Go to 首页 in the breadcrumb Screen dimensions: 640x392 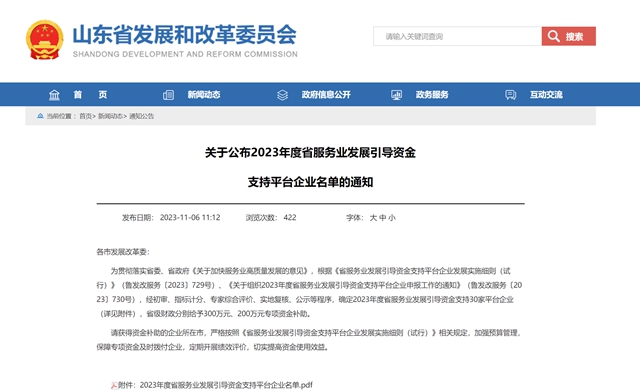[85, 116]
